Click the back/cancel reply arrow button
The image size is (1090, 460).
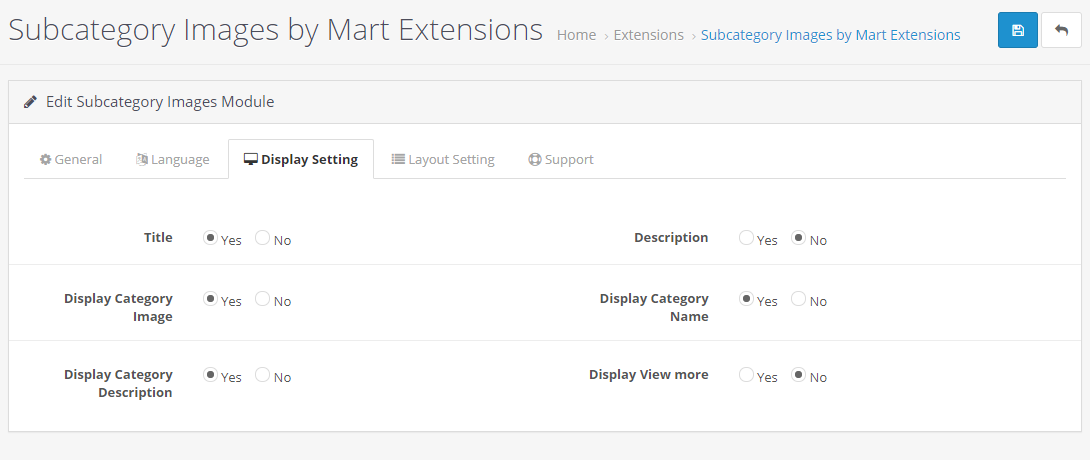1061,30
